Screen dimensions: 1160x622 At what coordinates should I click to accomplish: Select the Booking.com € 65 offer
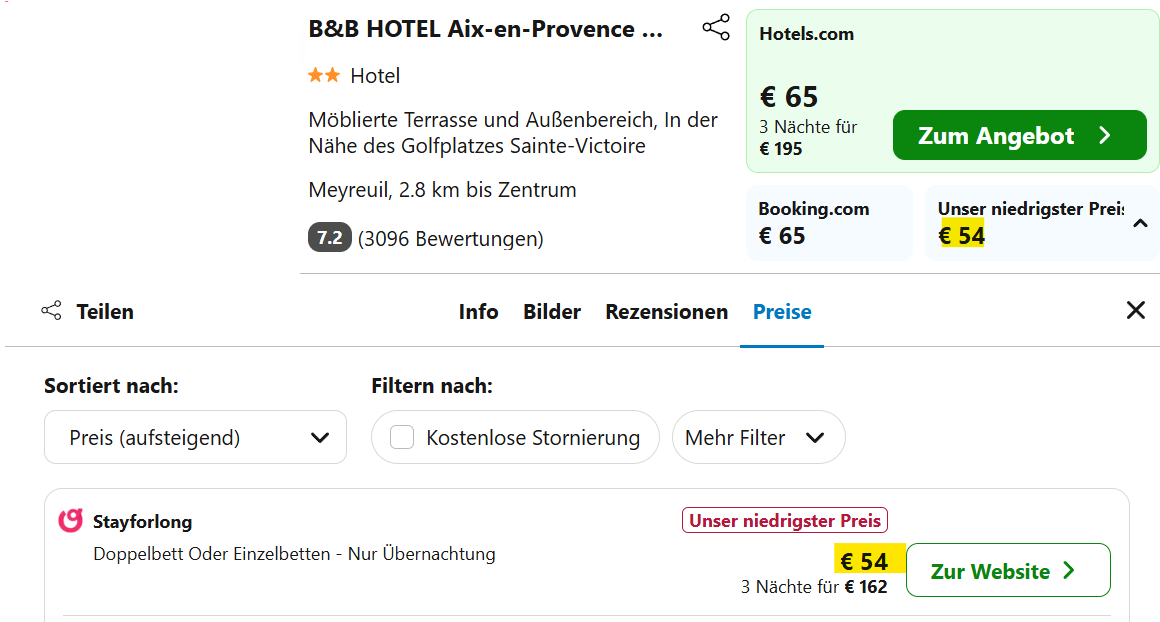[829, 223]
